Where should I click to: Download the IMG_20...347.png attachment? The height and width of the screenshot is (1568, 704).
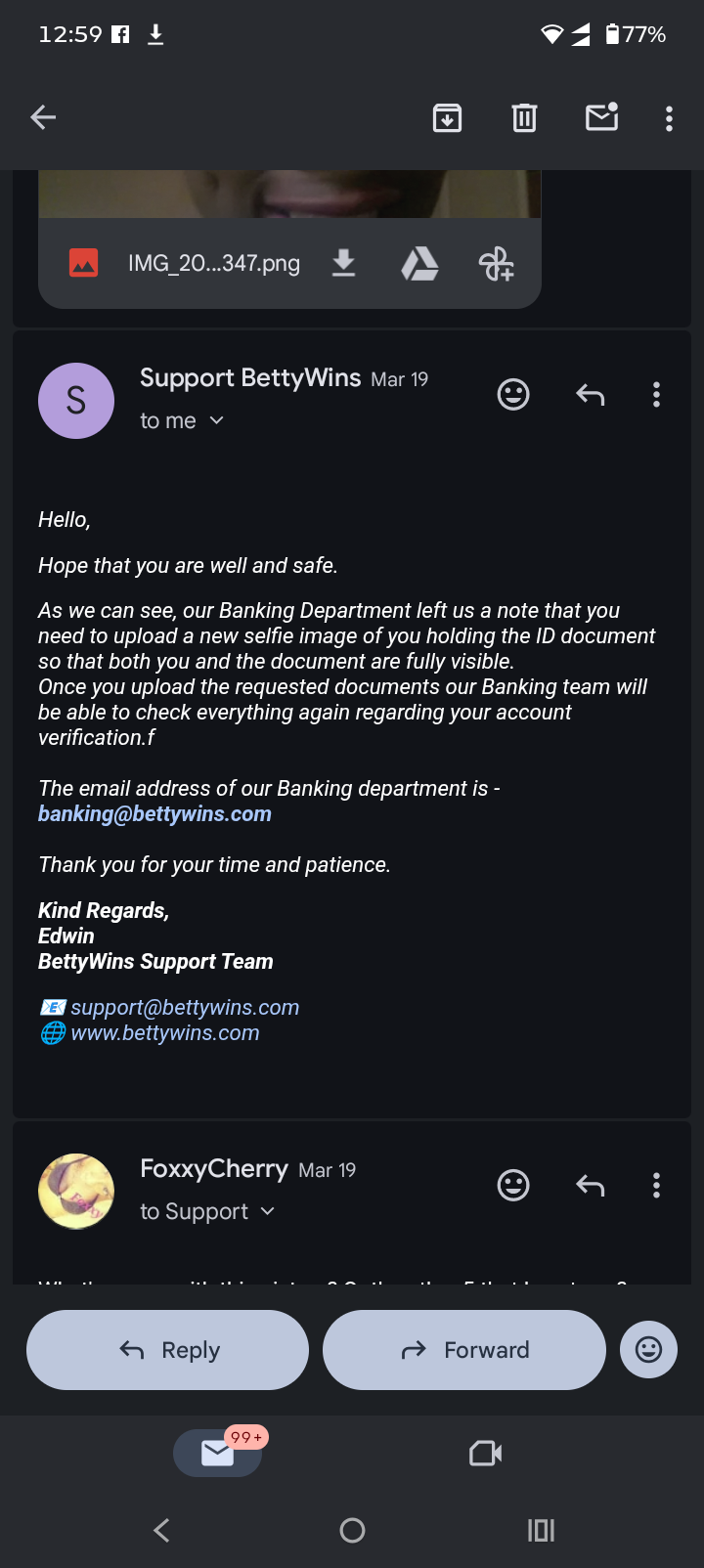tap(343, 263)
